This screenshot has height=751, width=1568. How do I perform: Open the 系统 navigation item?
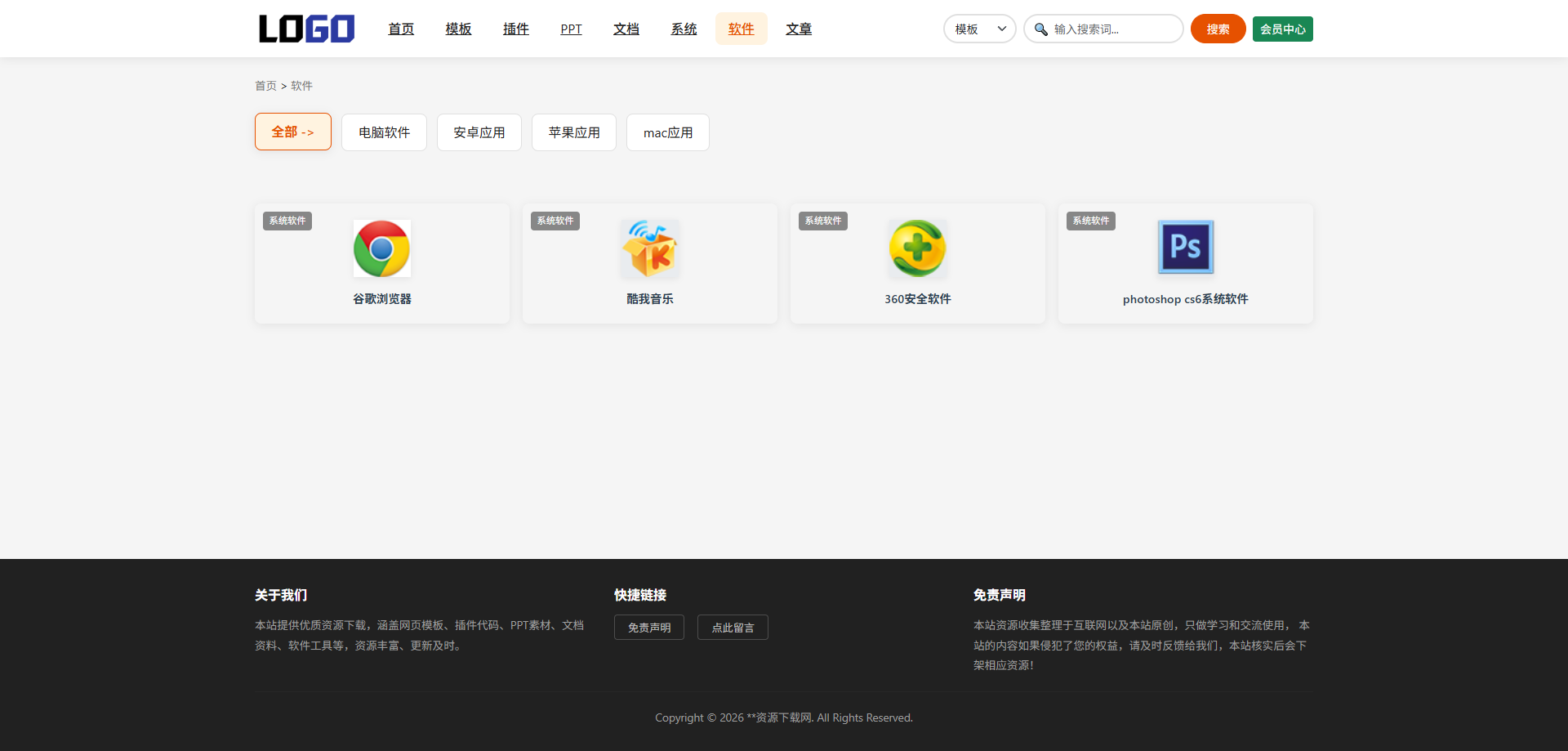tap(684, 29)
